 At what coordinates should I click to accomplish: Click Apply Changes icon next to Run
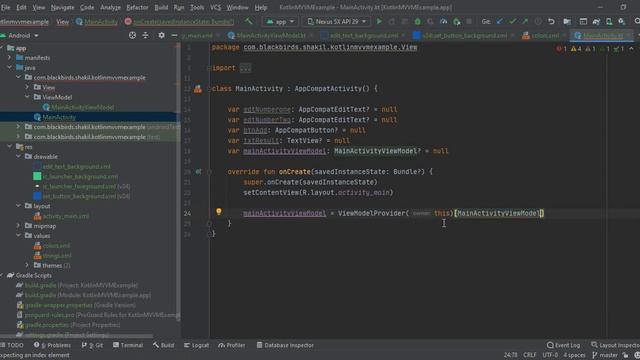pos(392,21)
